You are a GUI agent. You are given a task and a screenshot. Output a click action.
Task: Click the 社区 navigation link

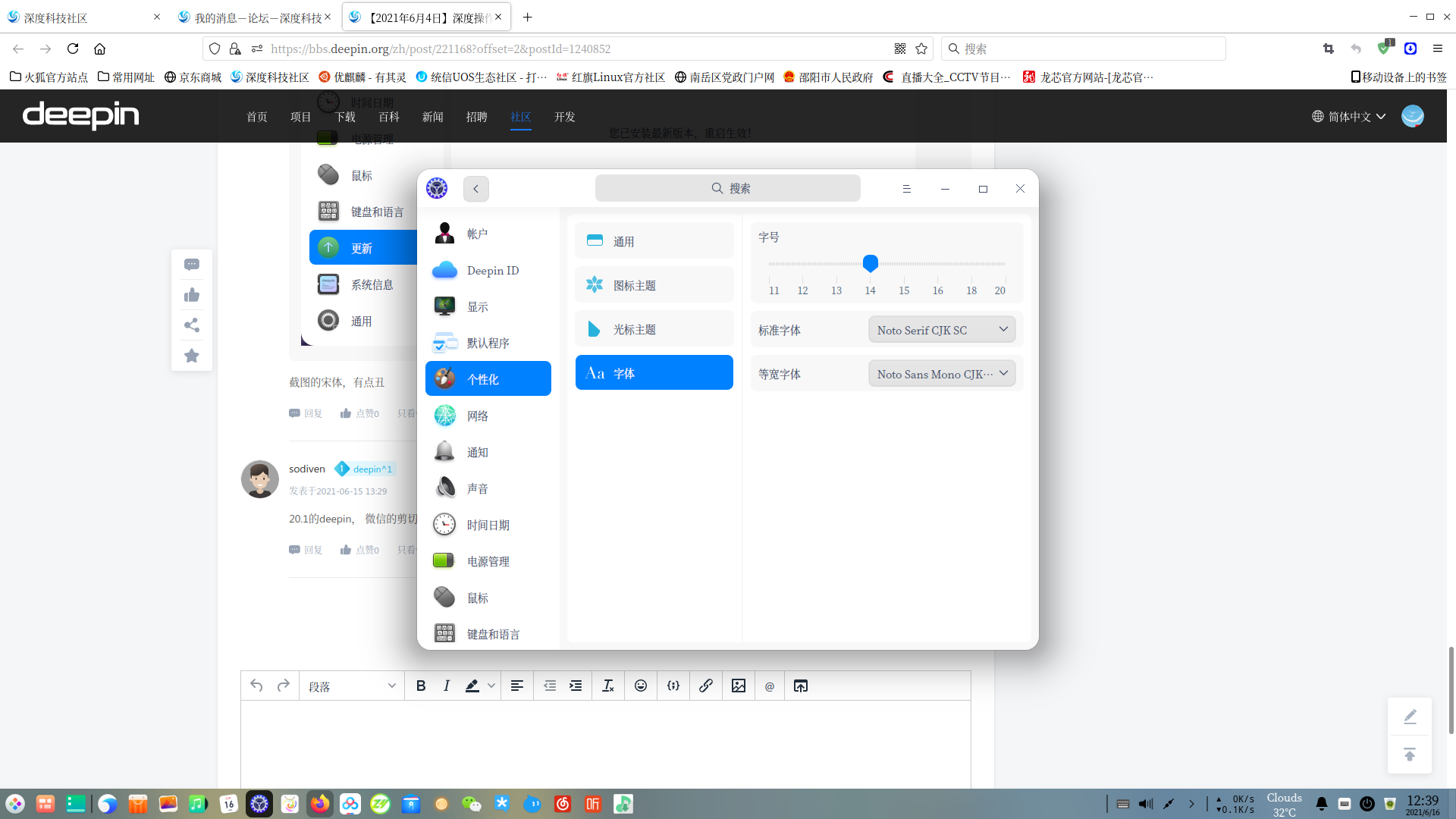click(x=520, y=117)
